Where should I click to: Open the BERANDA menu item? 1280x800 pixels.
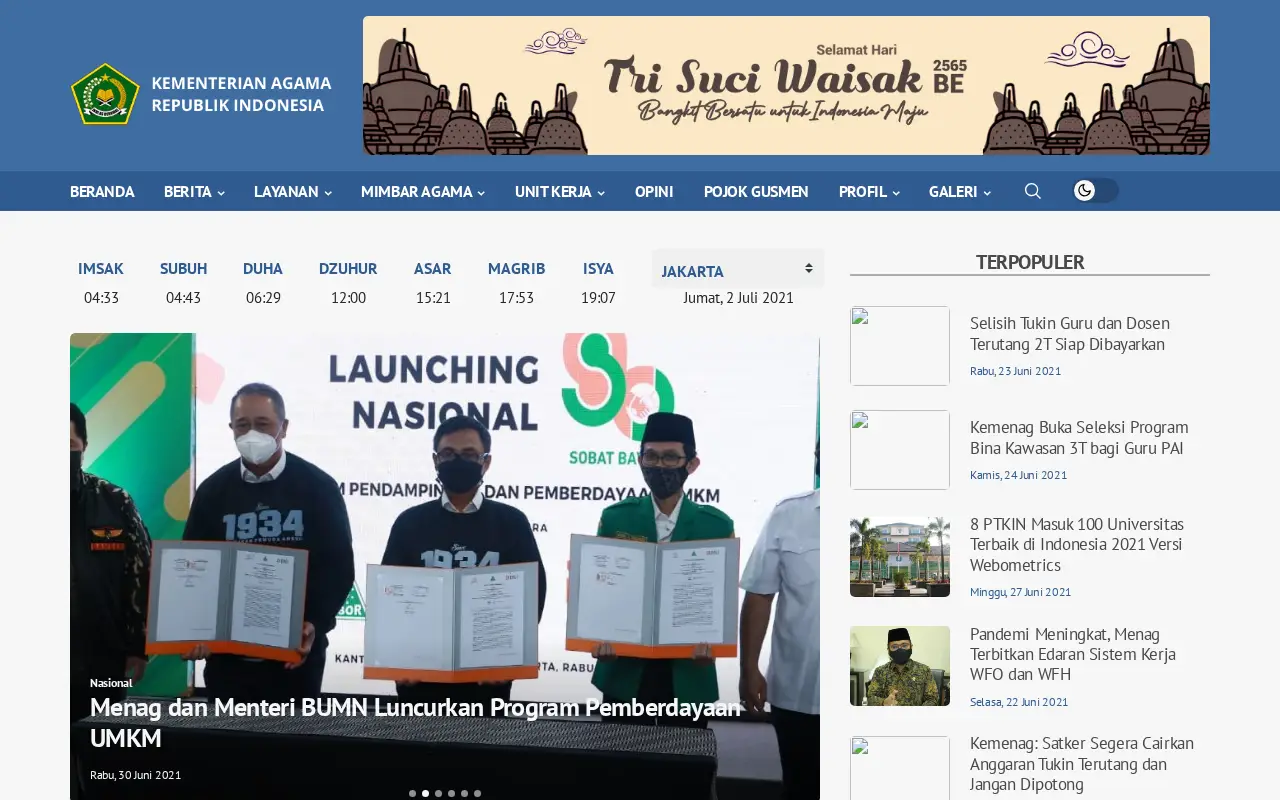[x=102, y=191]
